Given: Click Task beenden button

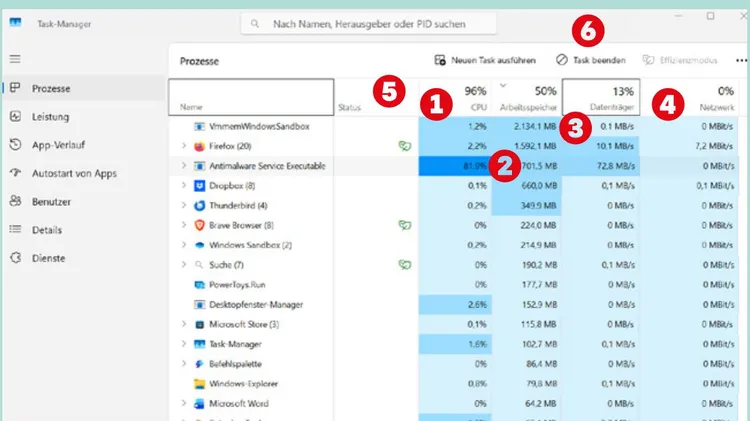Looking at the screenshot, I should tap(590, 60).
